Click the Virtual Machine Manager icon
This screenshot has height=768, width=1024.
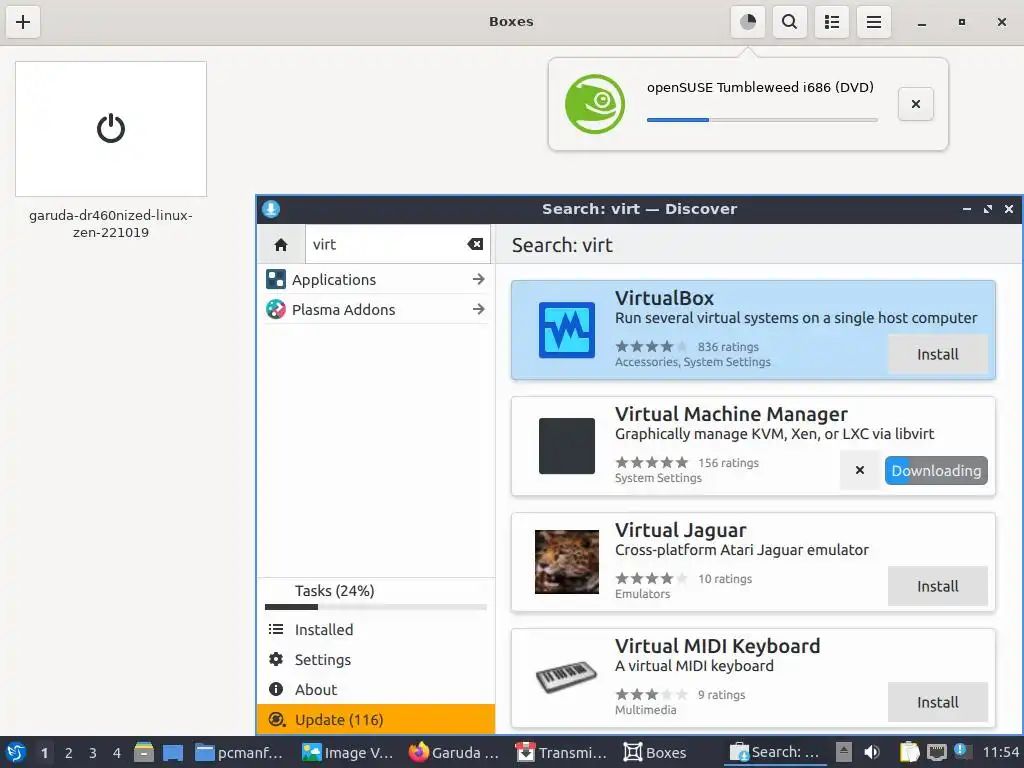pos(567,446)
